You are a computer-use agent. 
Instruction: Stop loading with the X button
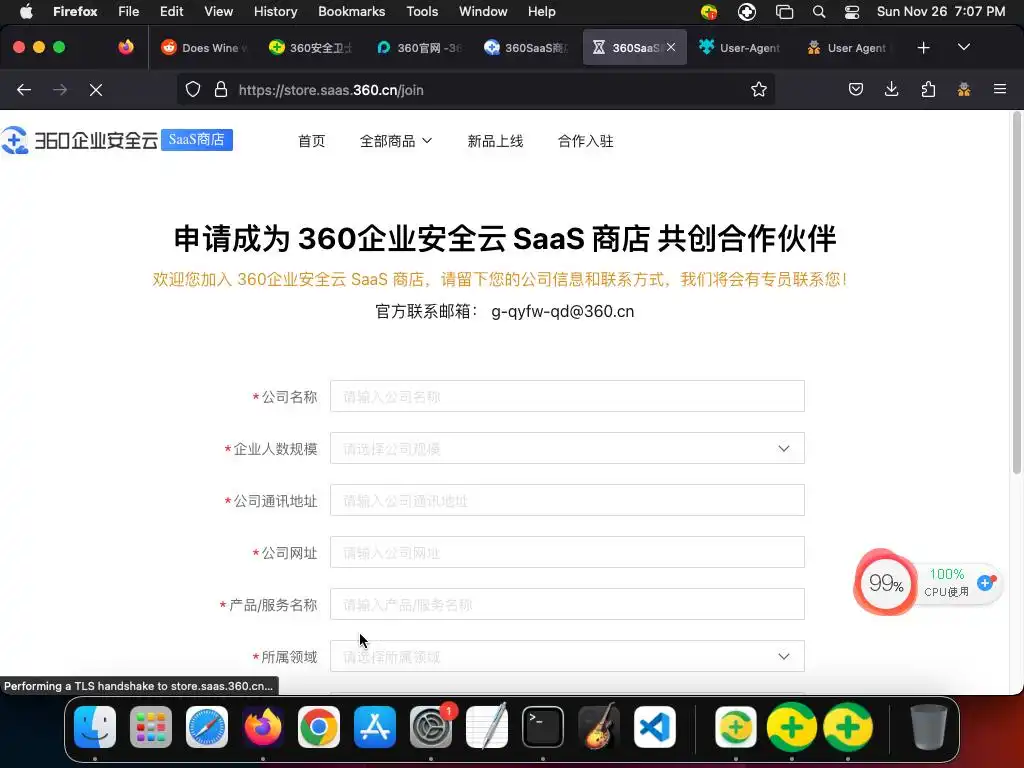(96, 90)
